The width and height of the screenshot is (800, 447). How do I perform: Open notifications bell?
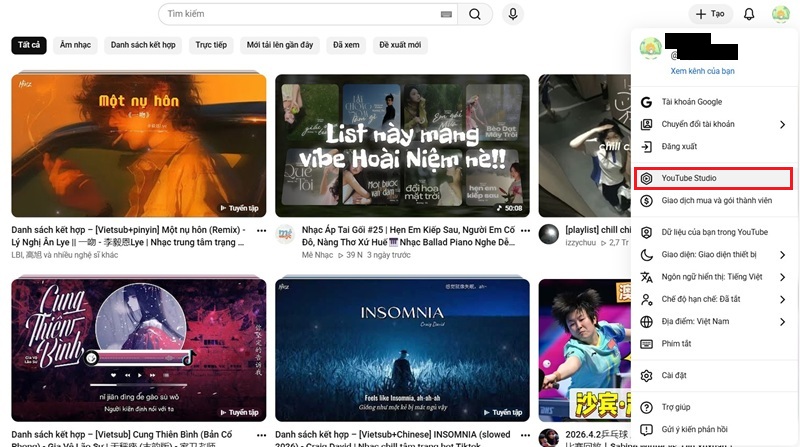[748, 14]
